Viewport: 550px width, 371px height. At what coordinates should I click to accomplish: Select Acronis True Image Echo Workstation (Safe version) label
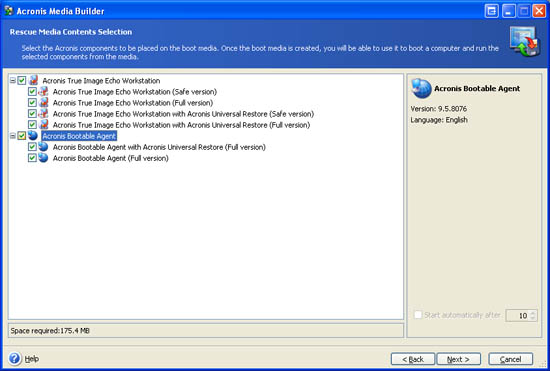135,92
